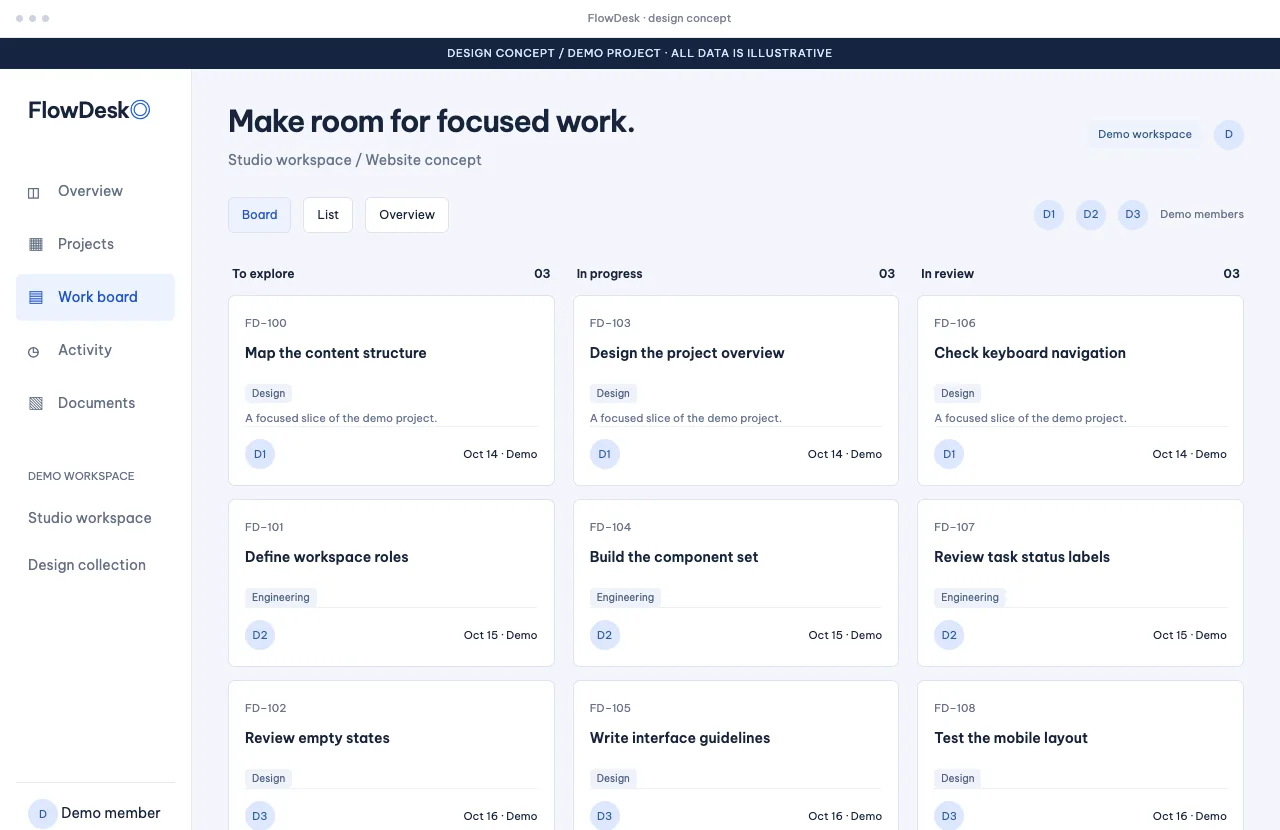Click the D3 member avatar in header
This screenshot has width=1280, height=830.
click(x=1133, y=215)
